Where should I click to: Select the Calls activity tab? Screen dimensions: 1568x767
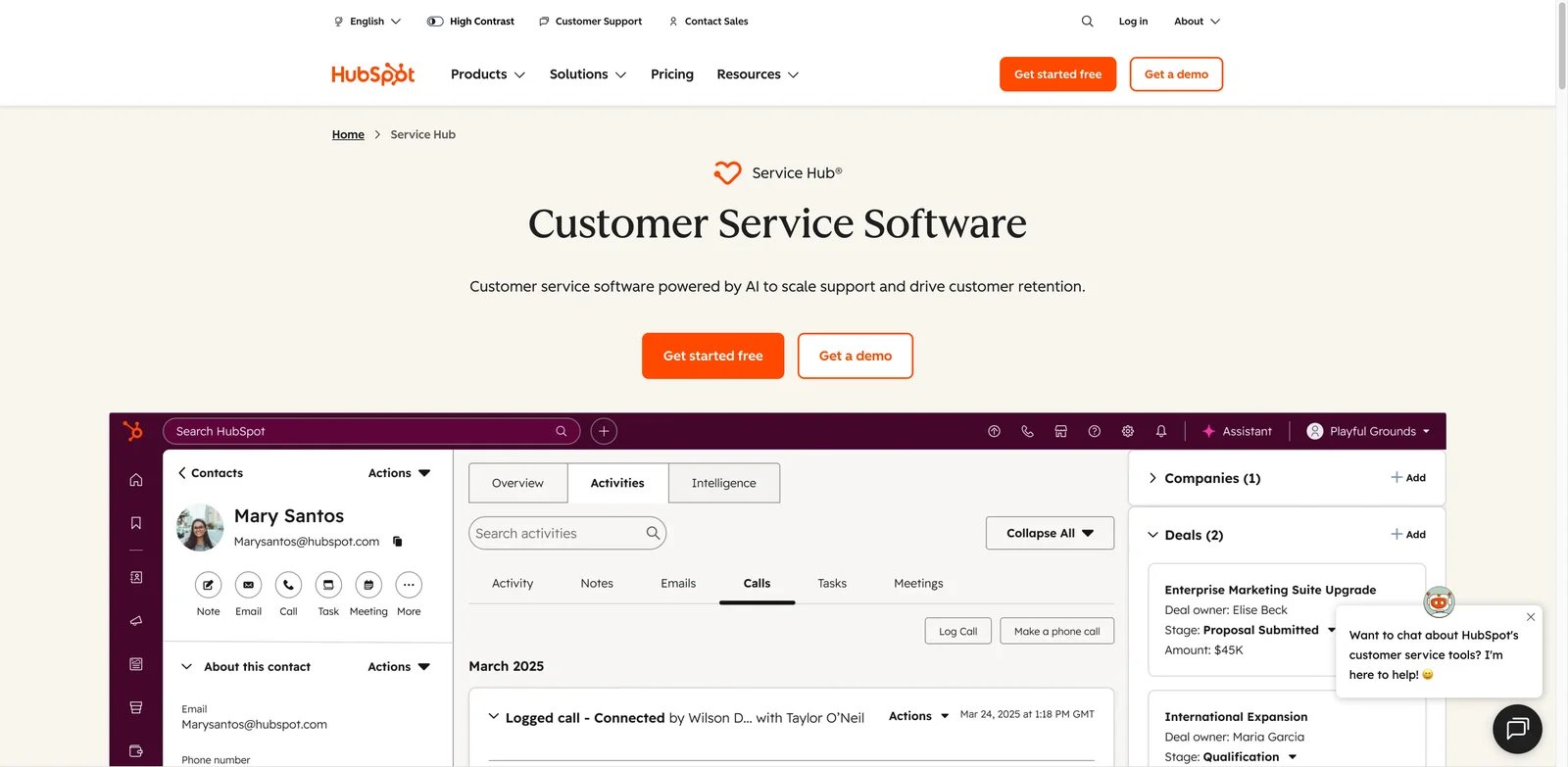[x=757, y=583]
